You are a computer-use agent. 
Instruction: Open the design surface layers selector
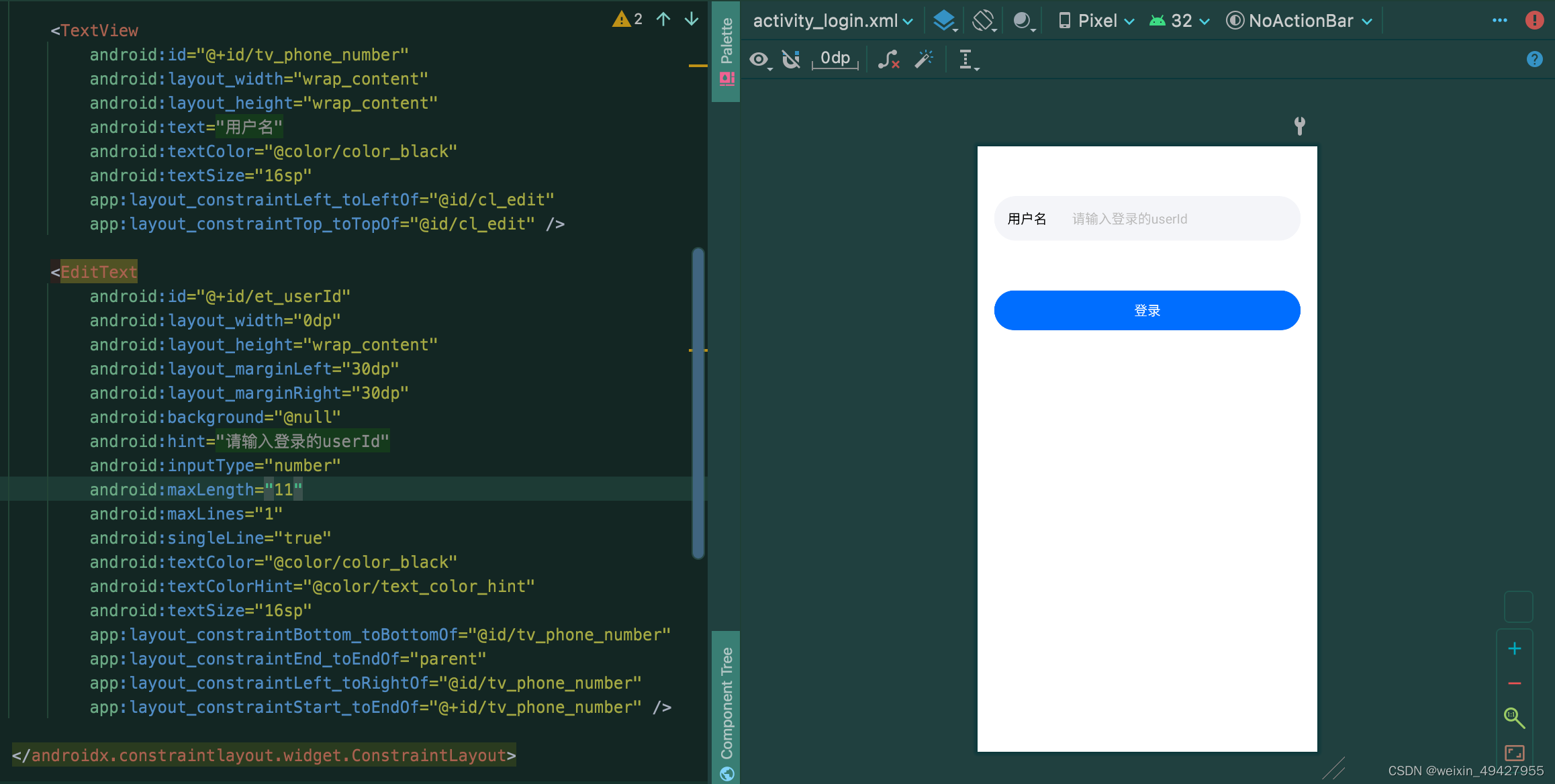(x=945, y=21)
